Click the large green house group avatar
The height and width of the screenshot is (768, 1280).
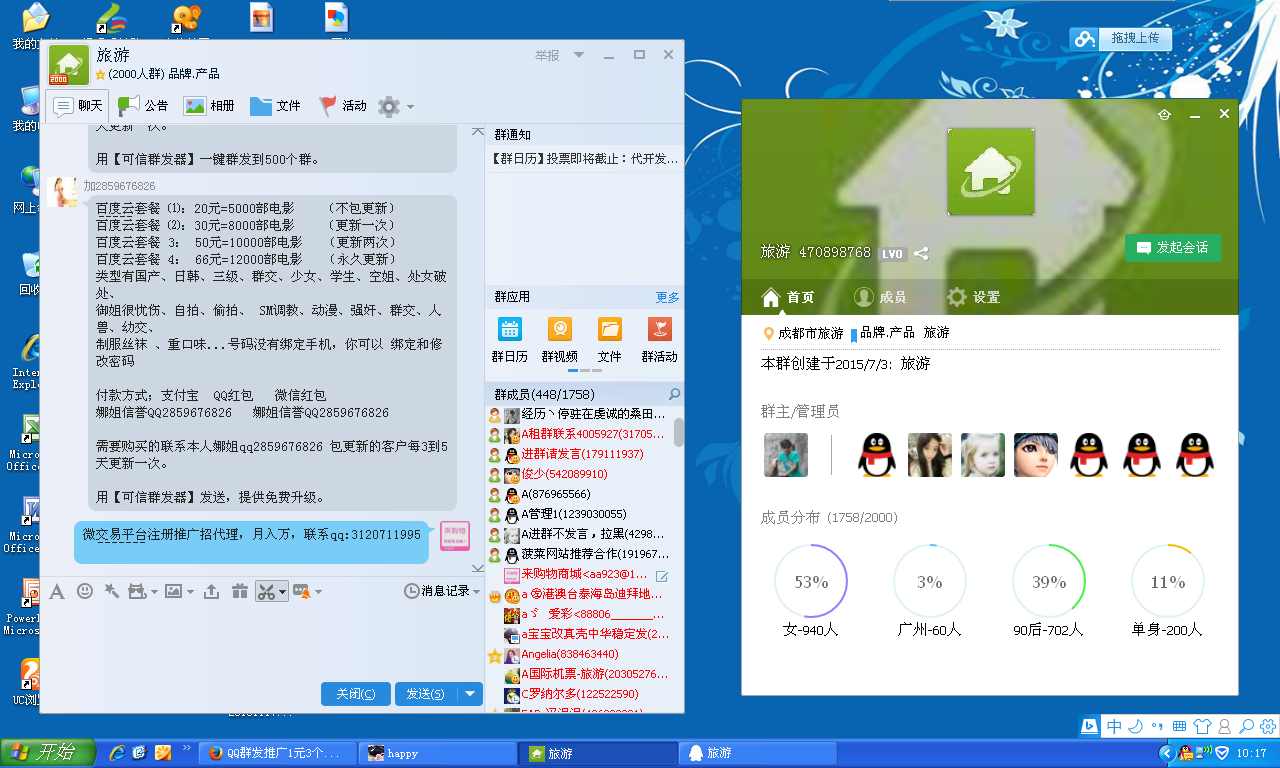coord(990,172)
